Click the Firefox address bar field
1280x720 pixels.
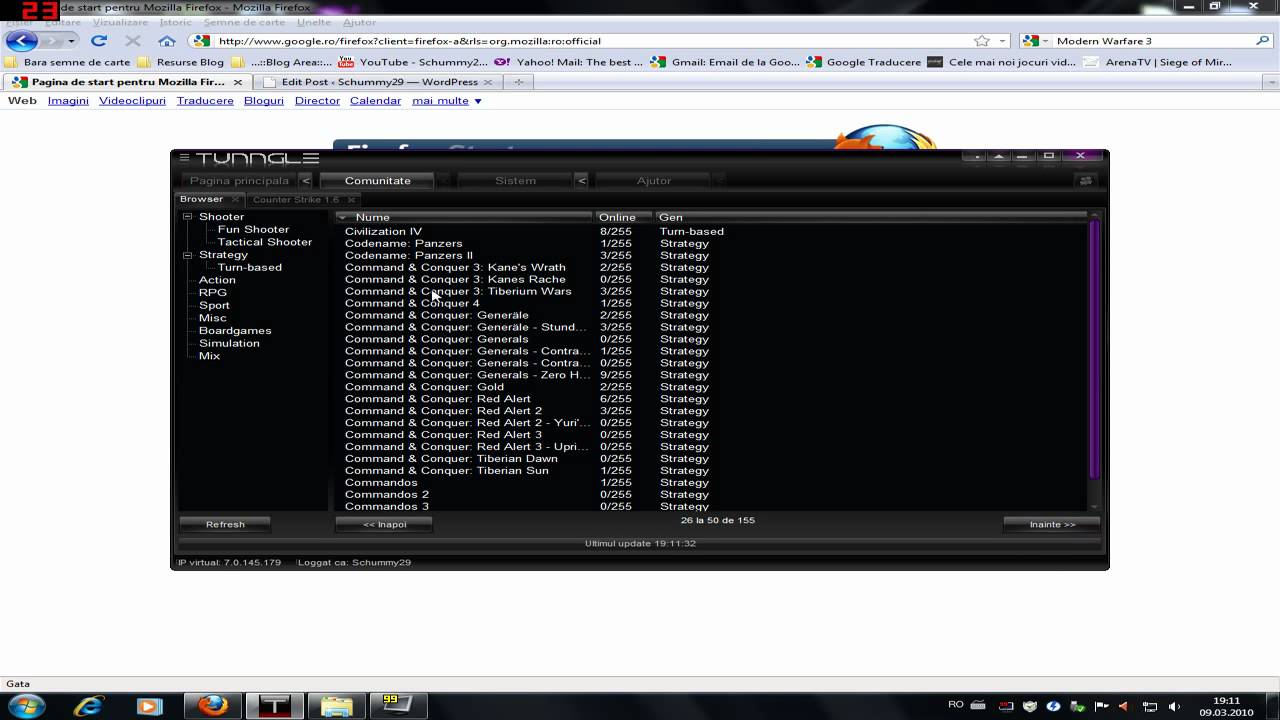[593, 41]
